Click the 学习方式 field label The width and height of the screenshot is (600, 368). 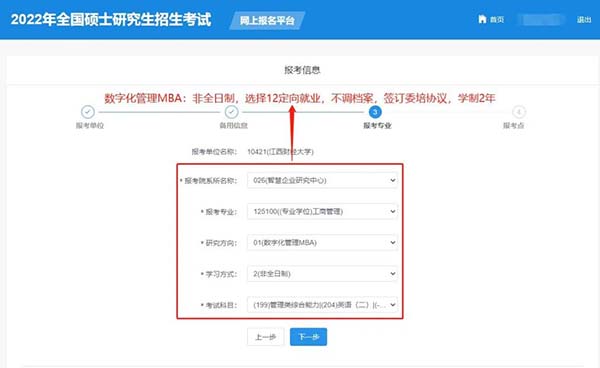221,274
